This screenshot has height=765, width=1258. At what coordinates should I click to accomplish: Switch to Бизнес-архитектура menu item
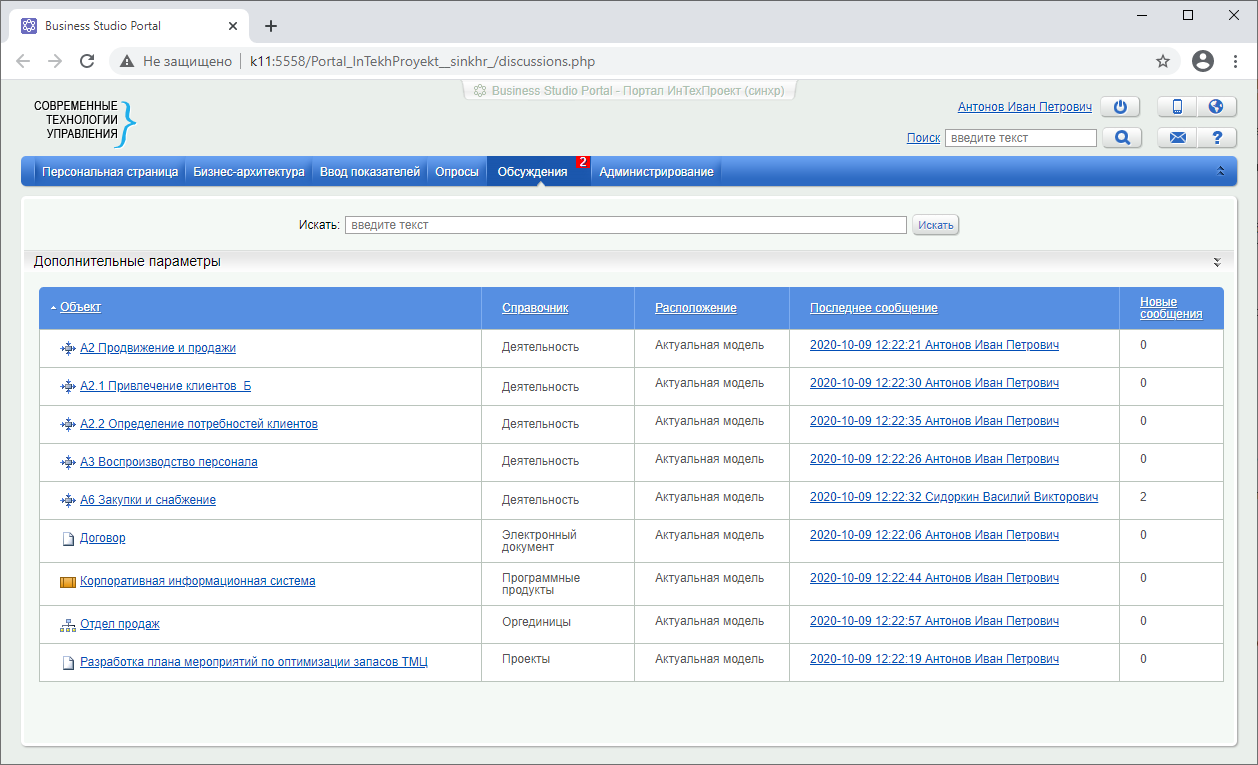click(248, 172)
